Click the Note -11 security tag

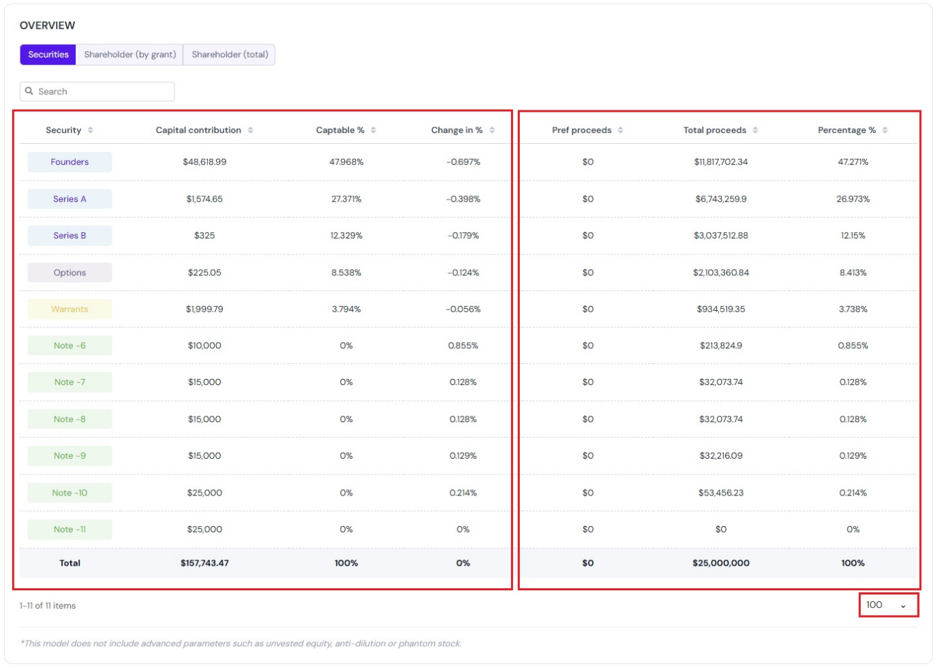coord(69,530)
